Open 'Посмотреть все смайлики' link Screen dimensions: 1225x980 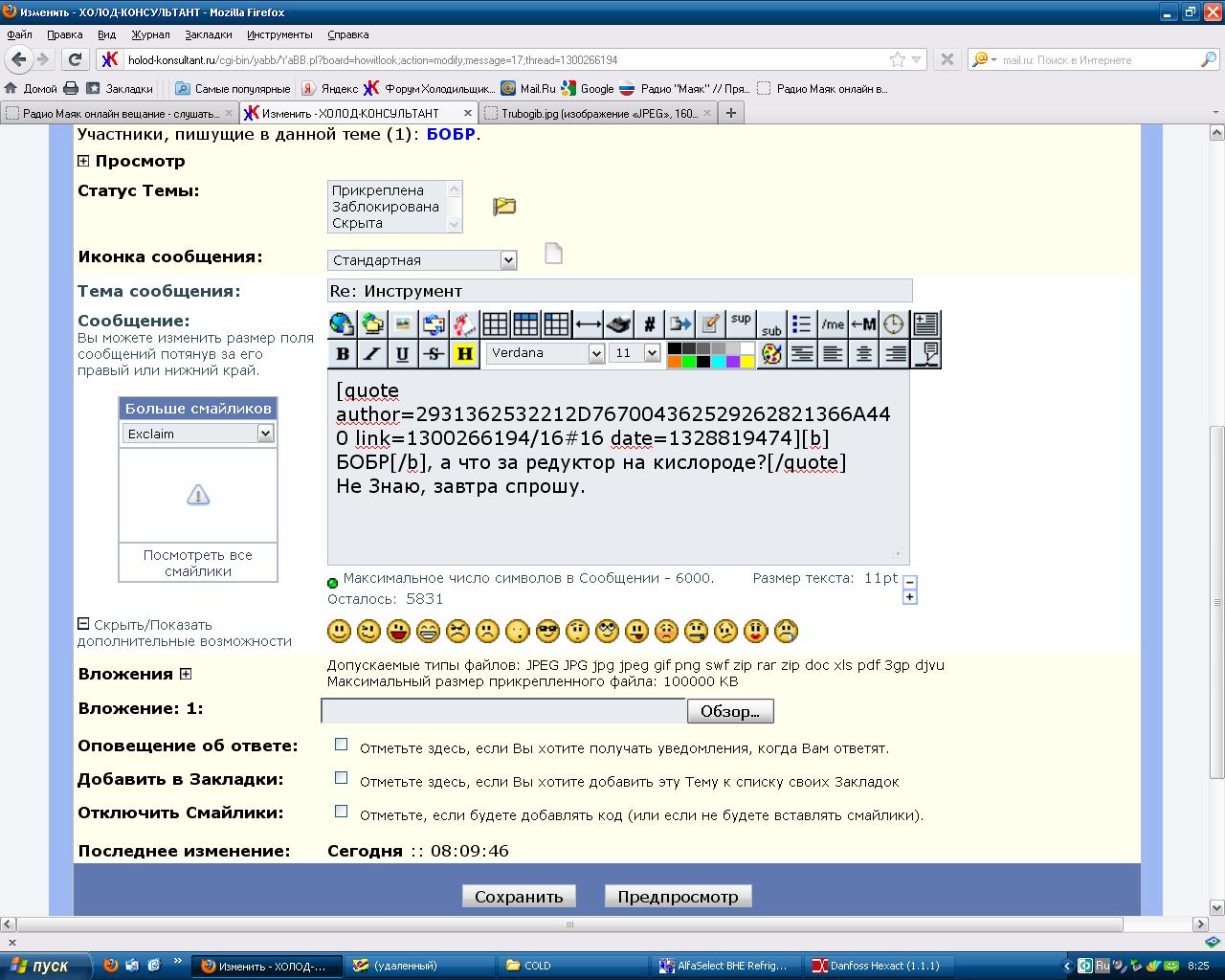tap(198, 563)
